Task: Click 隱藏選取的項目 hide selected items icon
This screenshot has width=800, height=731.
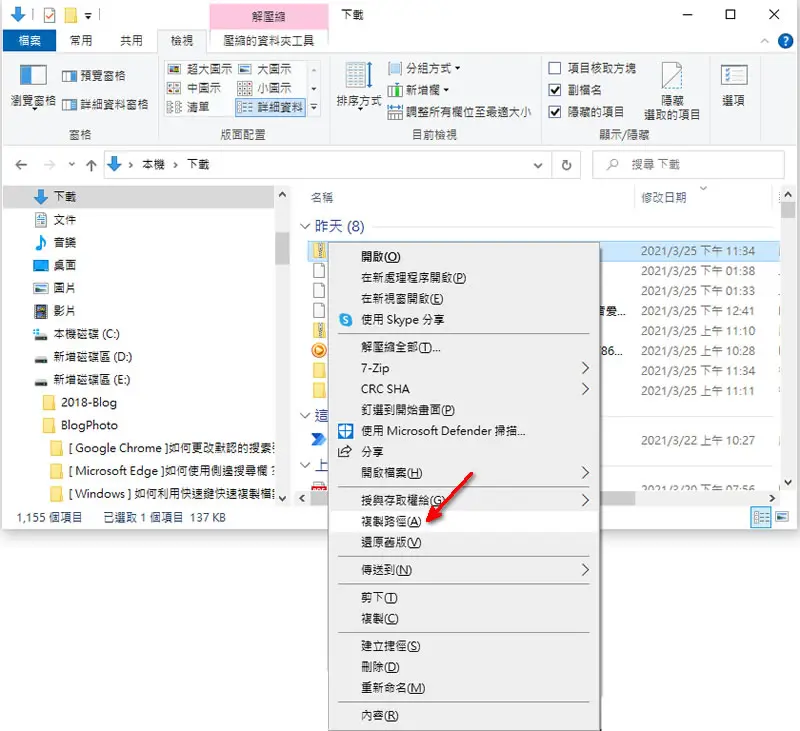Action: (671, 76)
